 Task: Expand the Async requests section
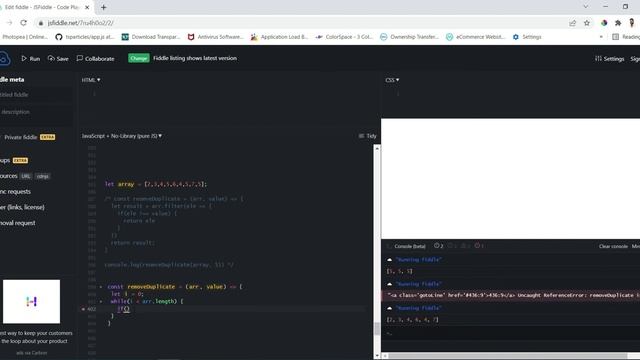coord(16,191)
